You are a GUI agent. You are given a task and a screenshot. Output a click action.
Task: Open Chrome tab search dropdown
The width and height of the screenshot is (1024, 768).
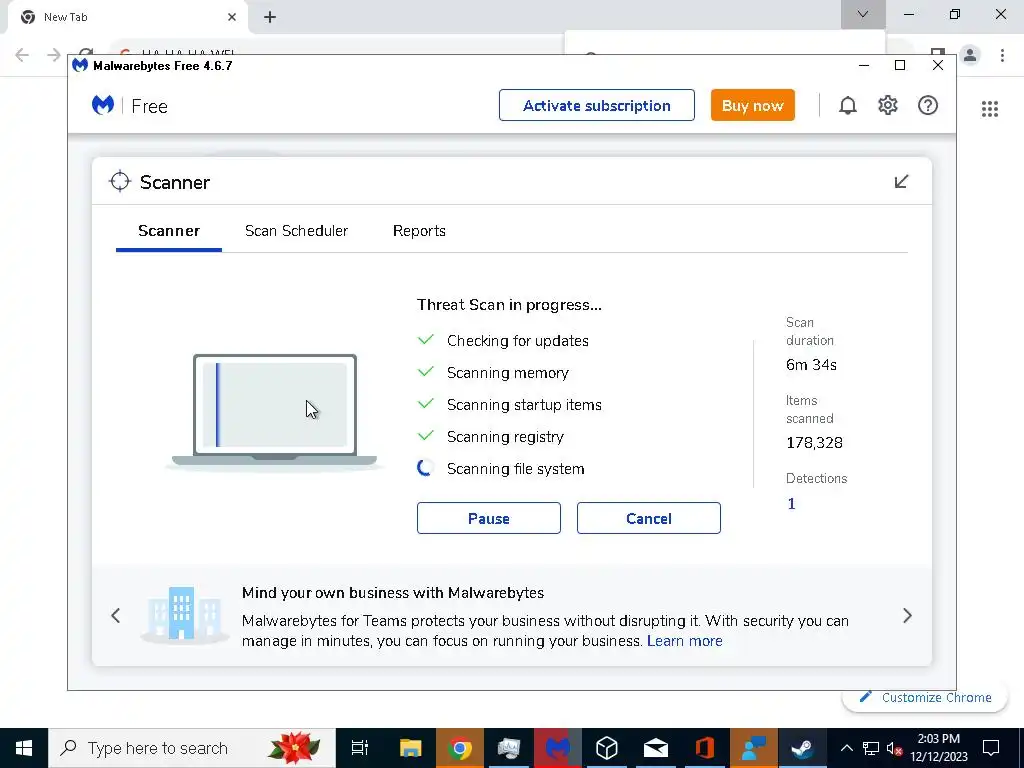pyautogui.click(x=863, y=14)
